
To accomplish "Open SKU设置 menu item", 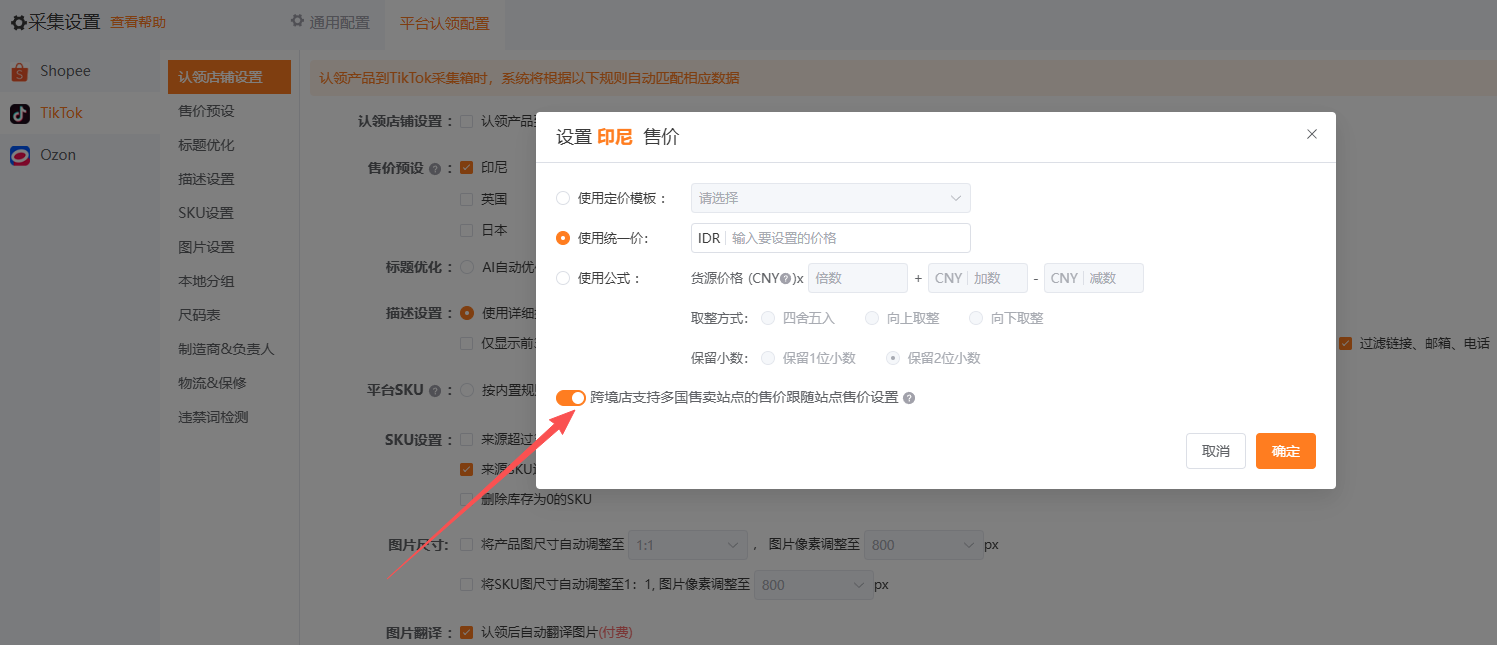I will (x=229, y=213).
